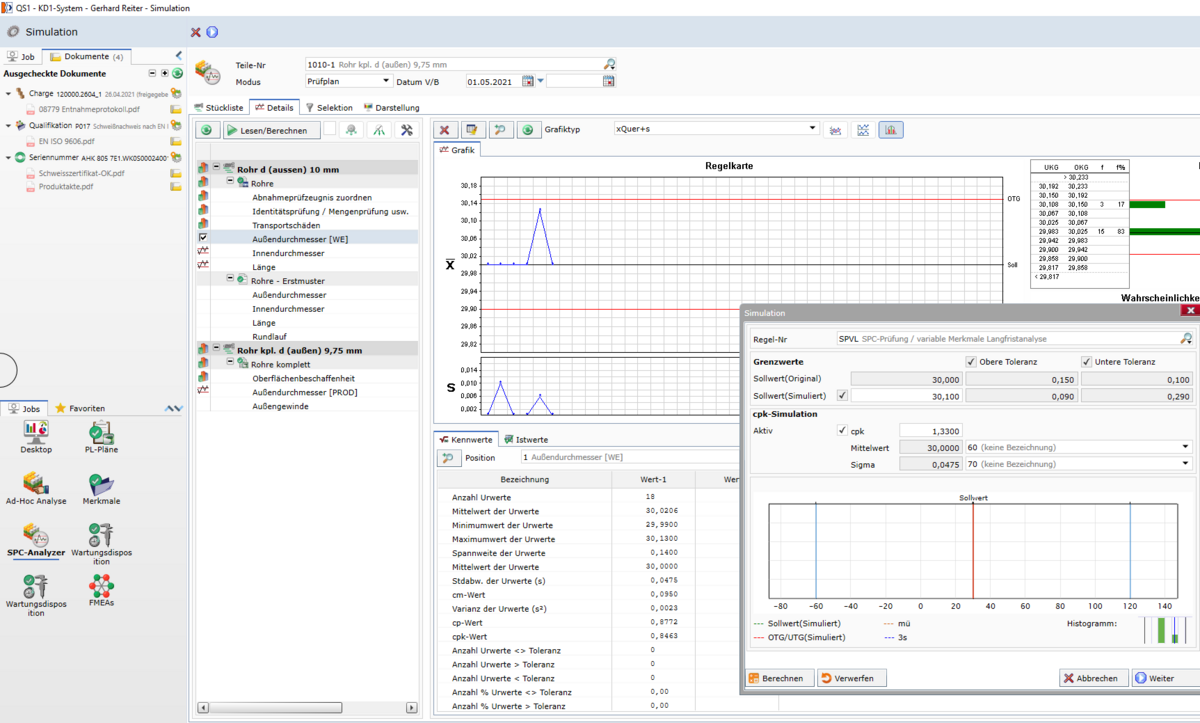Image resolution: width=1200 pixels, height=723 pixels.
Task: Click the magnifier icon in chart toolbar
Action: pyautogui.click(x=500, y=130)
